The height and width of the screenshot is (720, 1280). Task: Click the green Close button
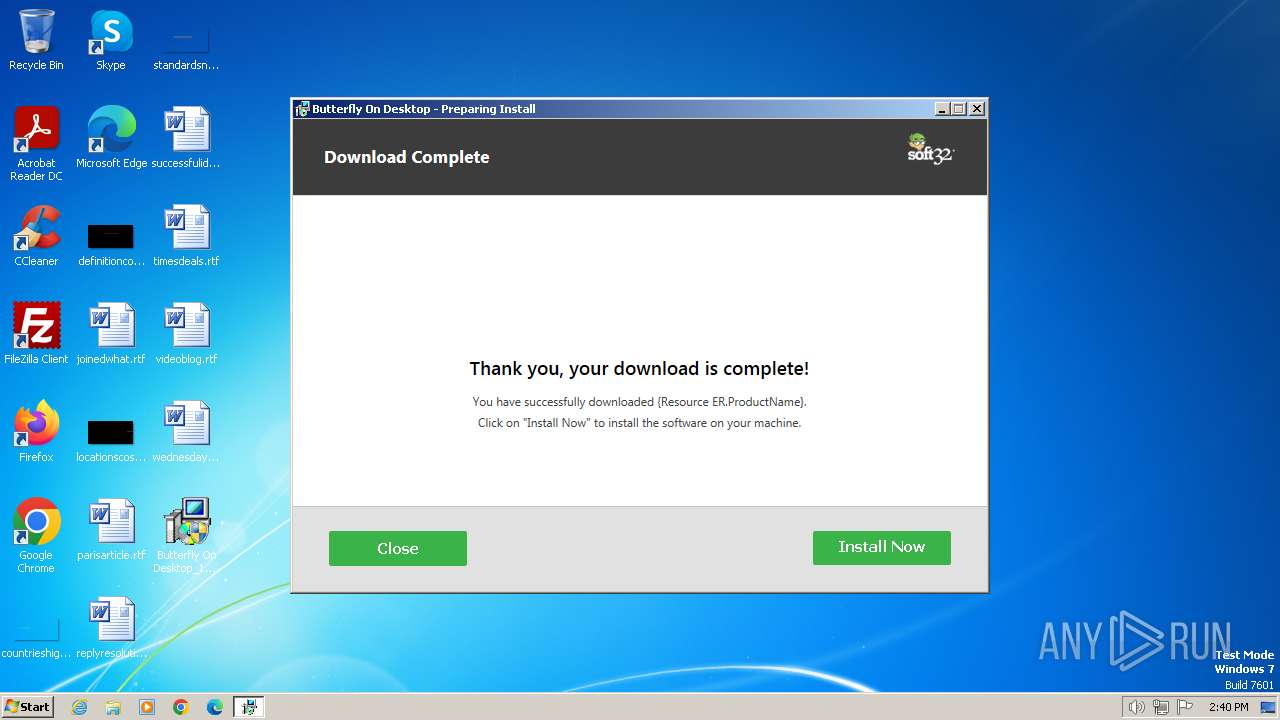point(397,548)
